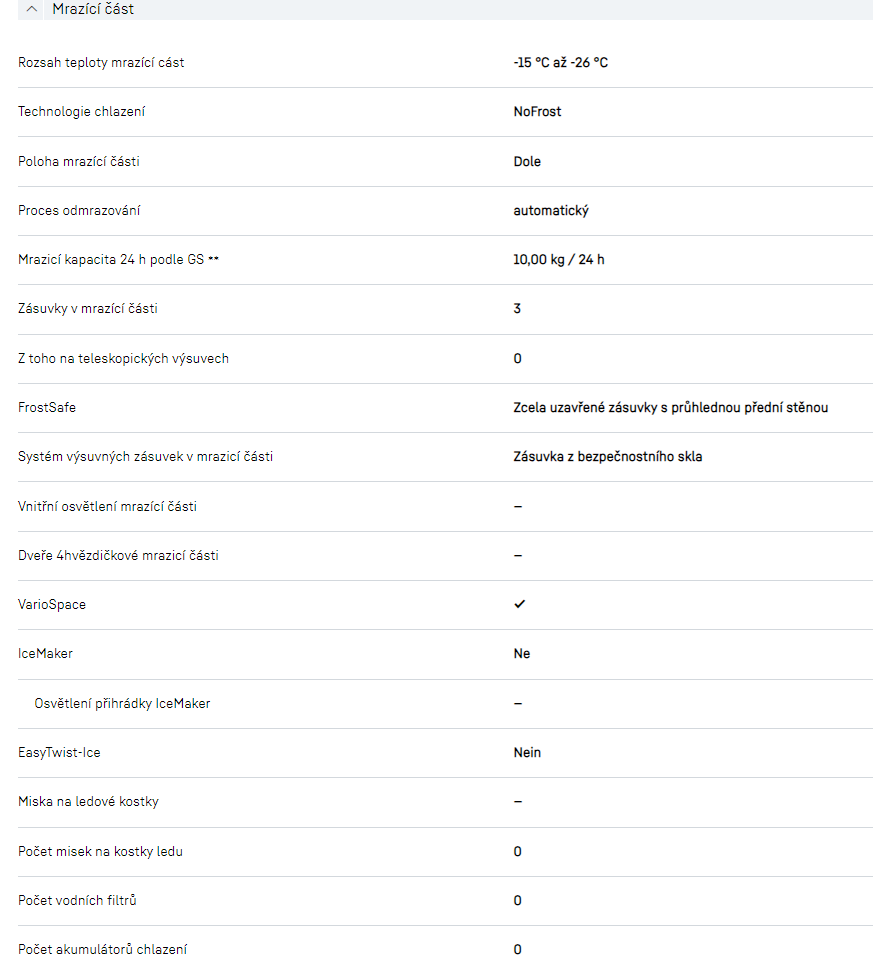Image resolution: width=873 pixels, height=958 pixels.
Task: Click the IceMaker row label
Action: point(45,654)
